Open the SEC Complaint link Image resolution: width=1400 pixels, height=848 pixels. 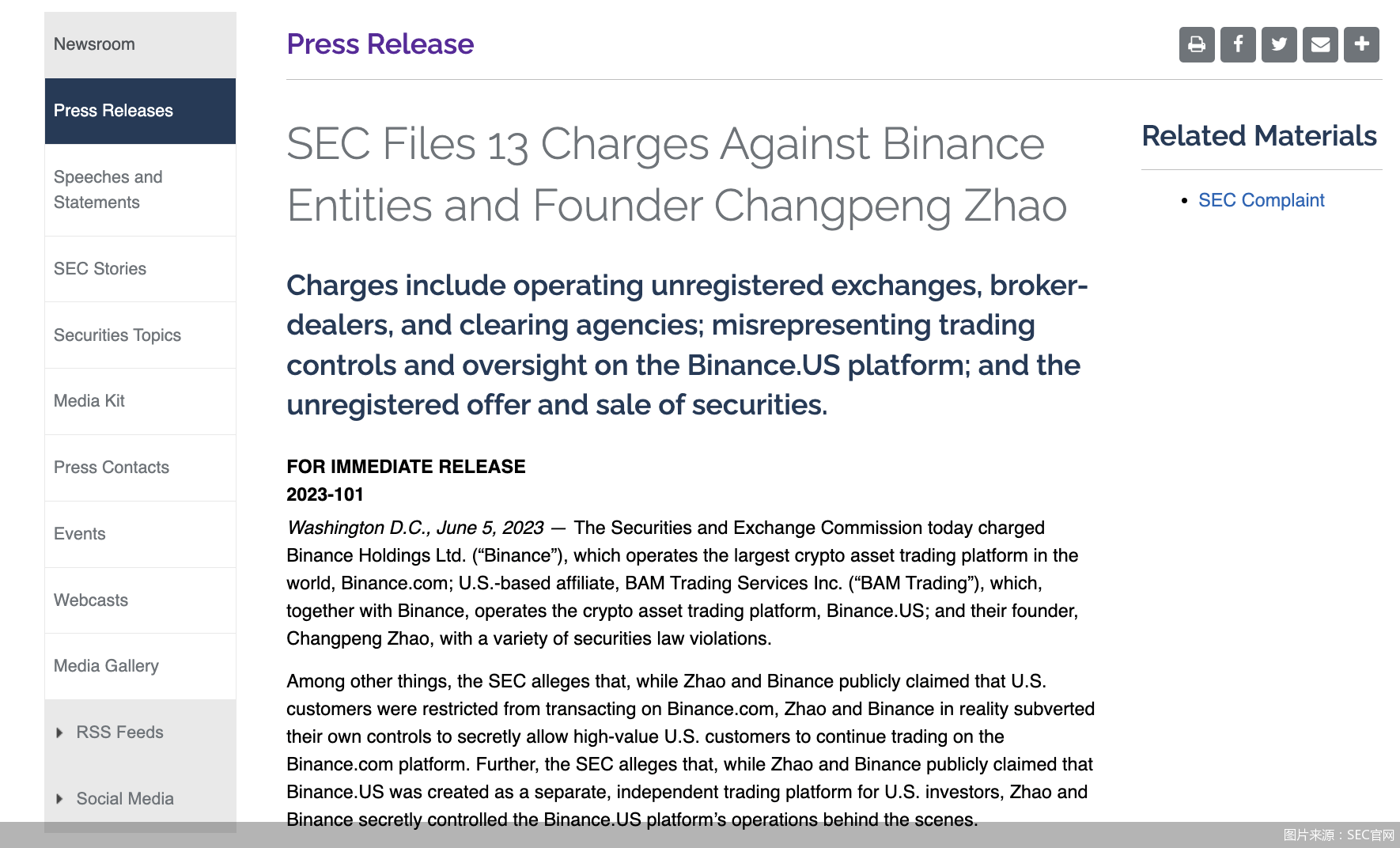tap(1261, 200)
